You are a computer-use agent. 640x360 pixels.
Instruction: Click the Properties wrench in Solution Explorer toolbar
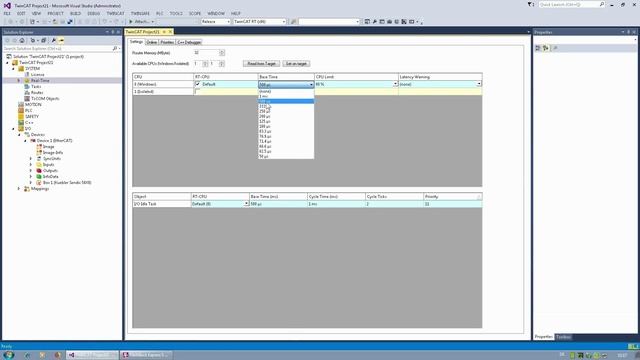pos(53,40)
